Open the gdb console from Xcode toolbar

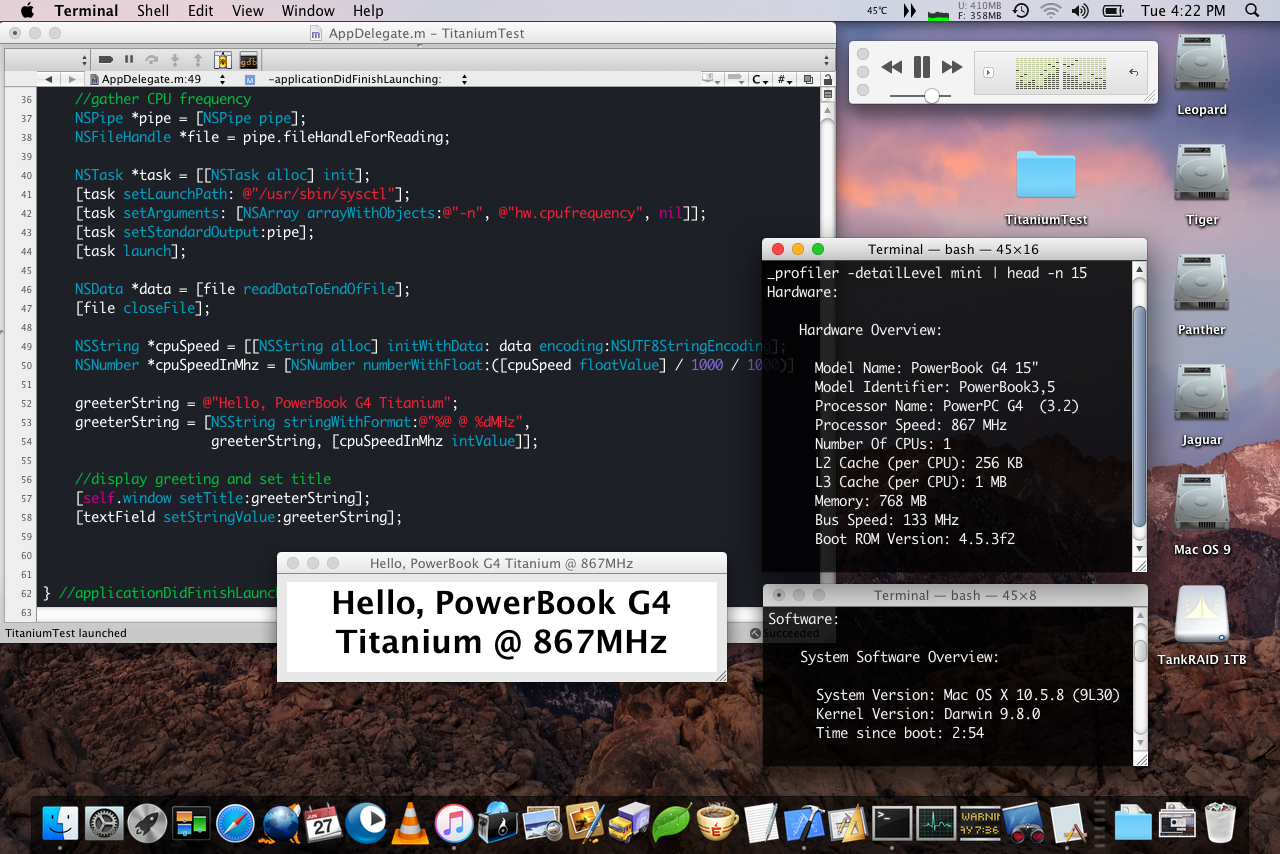(248, 60)
